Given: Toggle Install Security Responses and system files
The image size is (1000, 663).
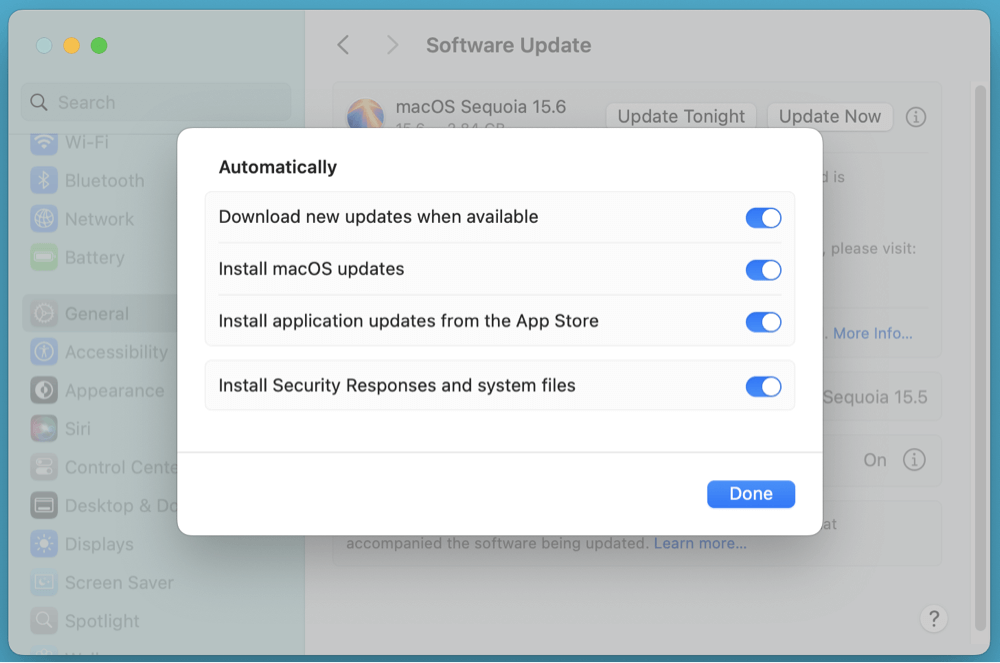Looking at the screenshot, I should [763, 386].
